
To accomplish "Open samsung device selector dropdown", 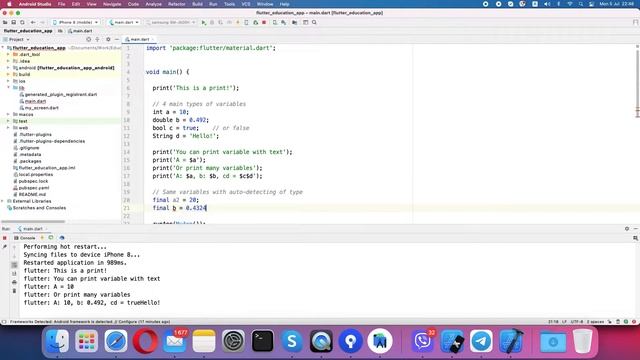I will click(x=171, y=22).
